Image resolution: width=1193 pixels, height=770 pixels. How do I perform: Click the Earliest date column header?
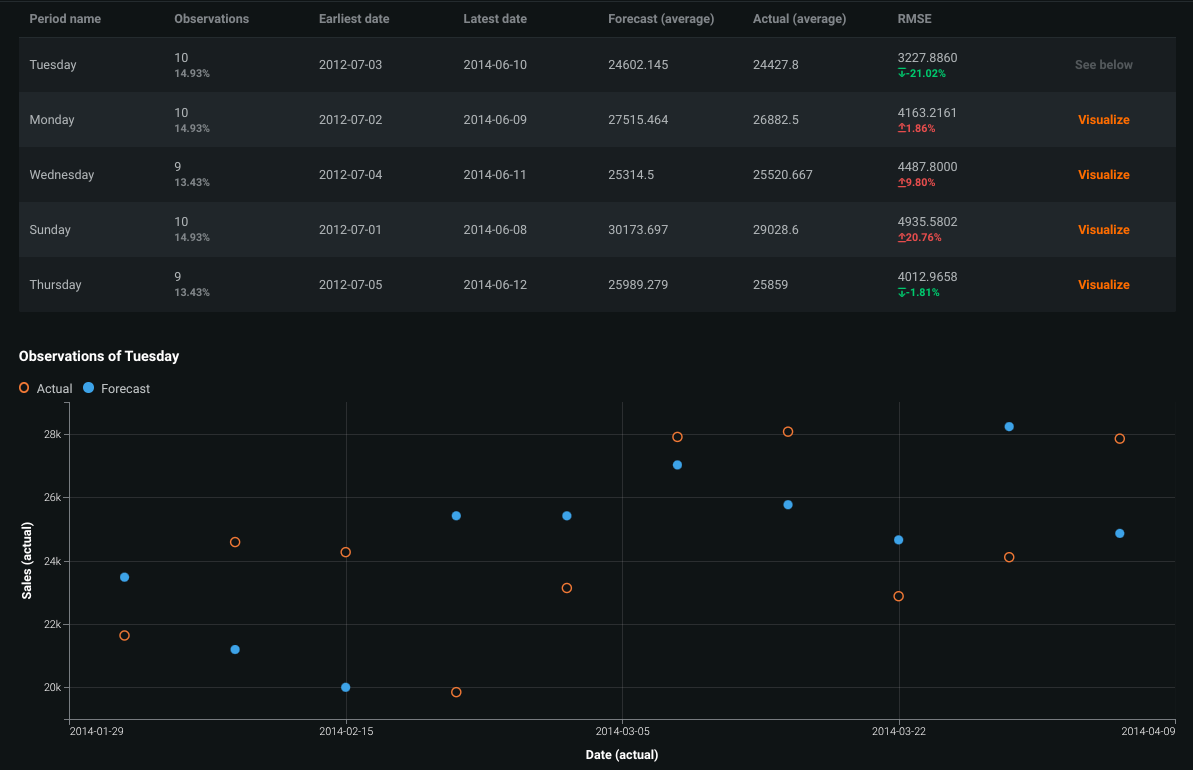click(354, 19)
